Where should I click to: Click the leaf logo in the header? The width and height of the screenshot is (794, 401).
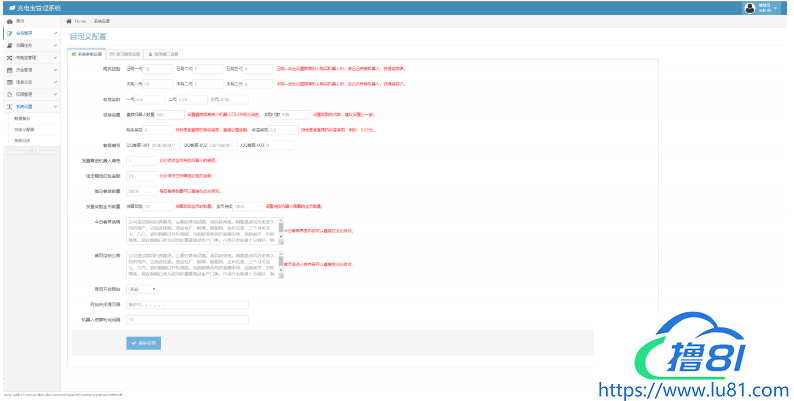[9, 7]
